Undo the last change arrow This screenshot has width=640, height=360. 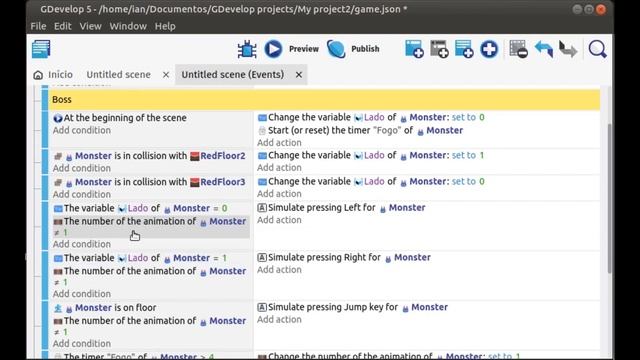coord(544,49)
